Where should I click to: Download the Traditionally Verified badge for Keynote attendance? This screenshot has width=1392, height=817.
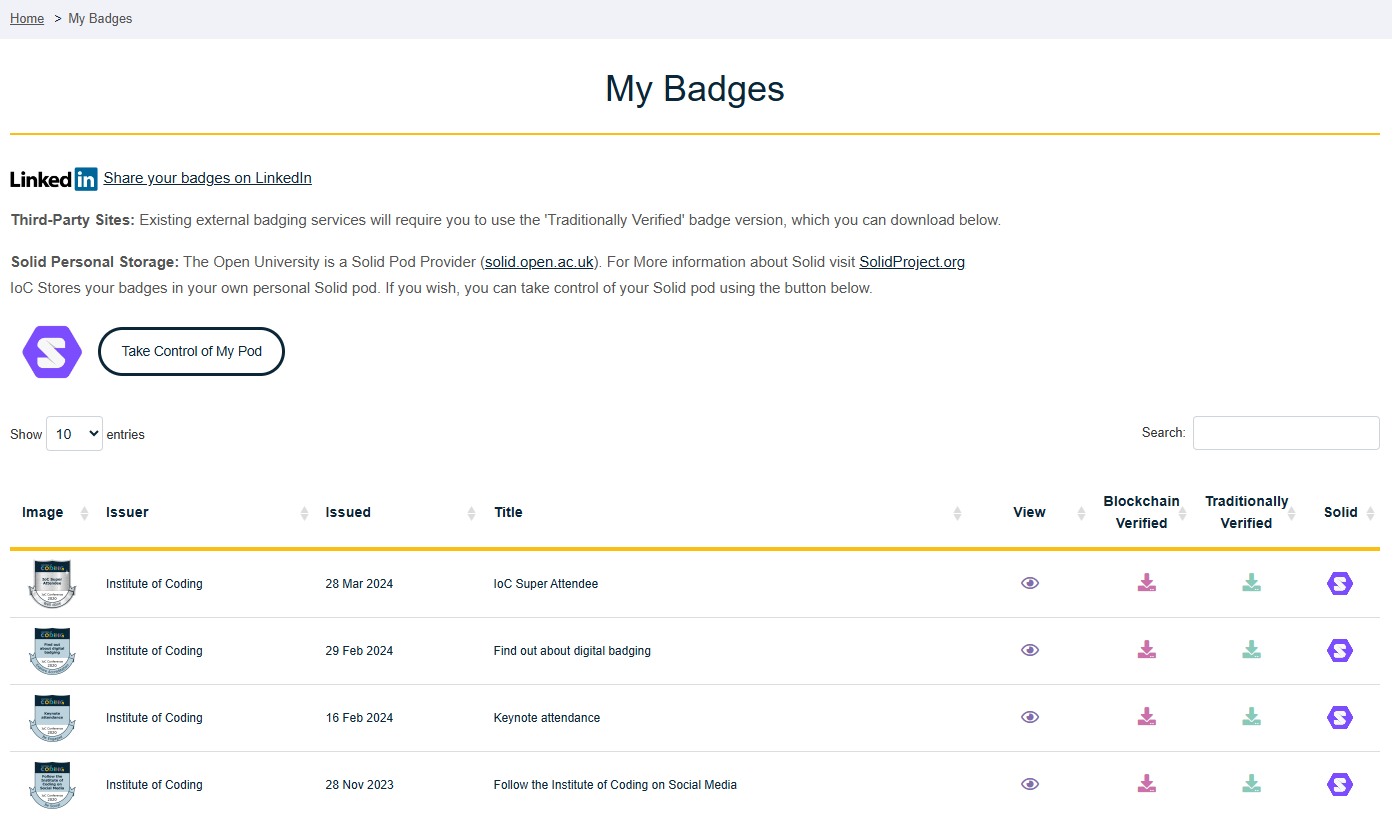[x=1251, y=717]
